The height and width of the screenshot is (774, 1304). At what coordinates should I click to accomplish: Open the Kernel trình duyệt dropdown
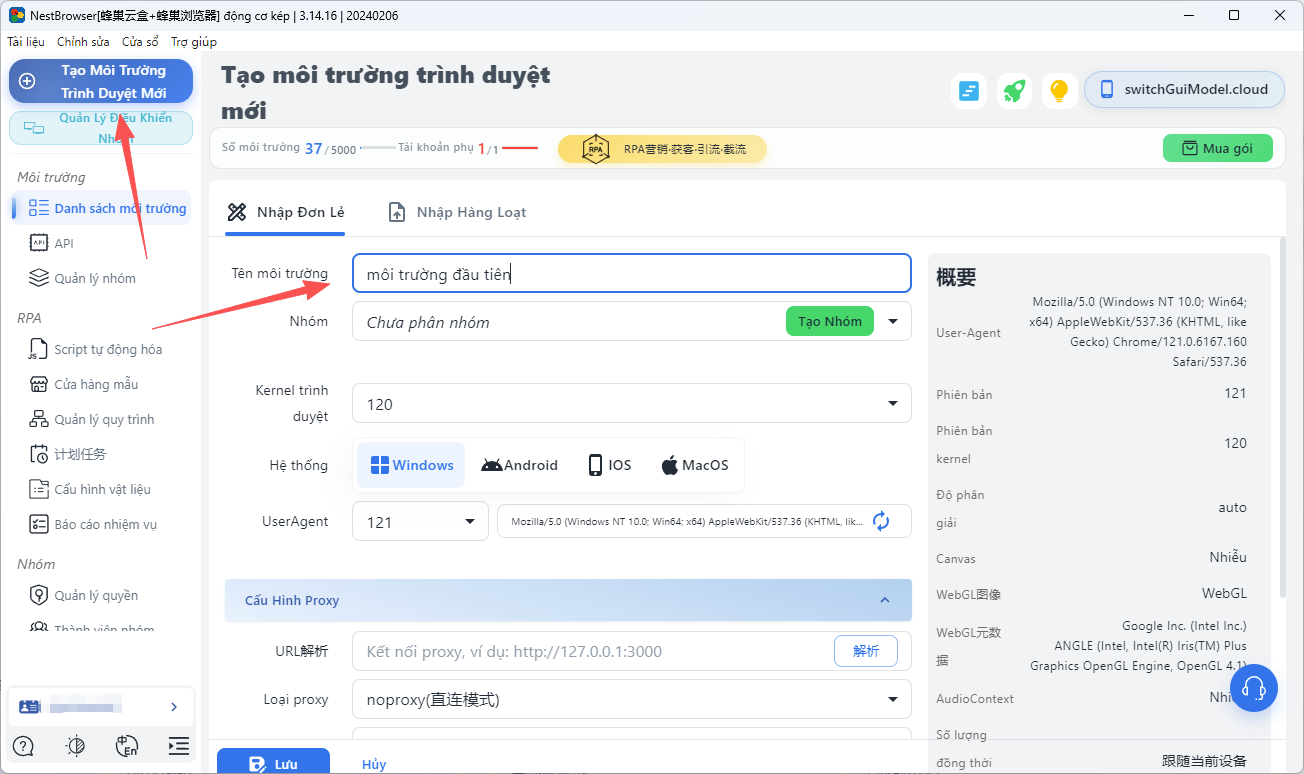pos(630,403)
